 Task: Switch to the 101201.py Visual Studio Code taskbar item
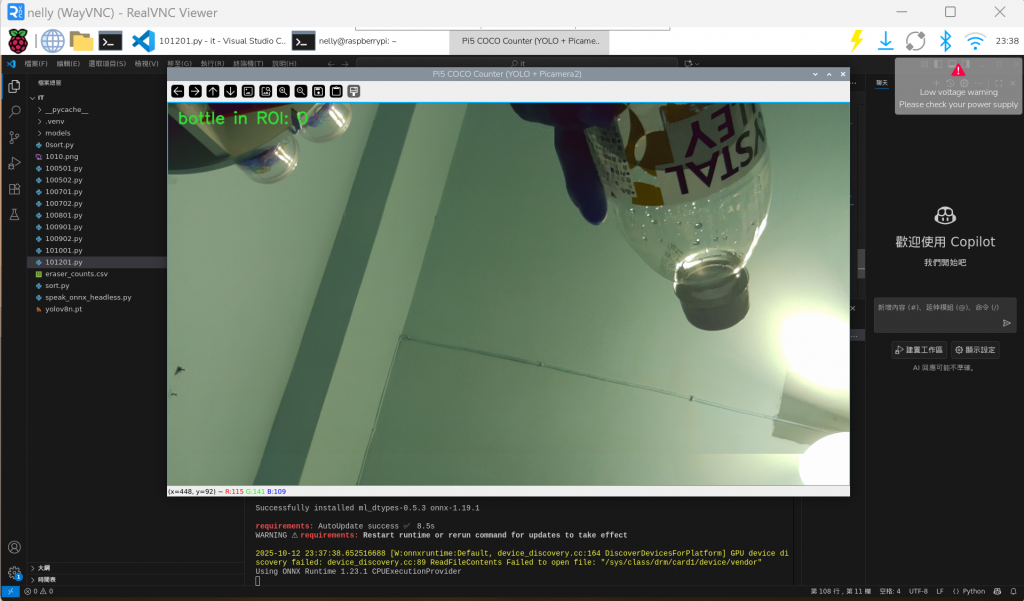pyautogui.click(x=209, y=41)
